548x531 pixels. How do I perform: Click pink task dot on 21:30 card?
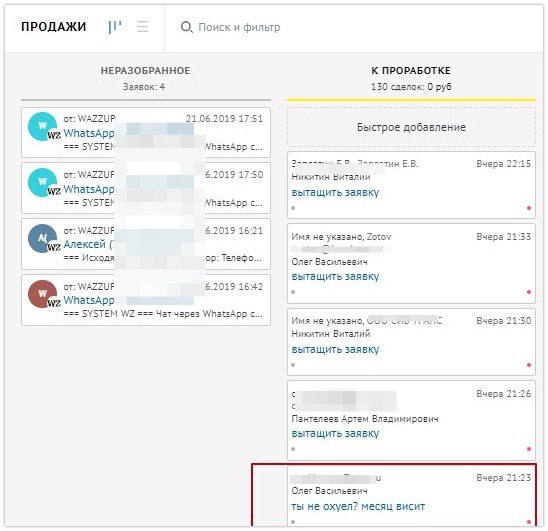tap(529, 365)
